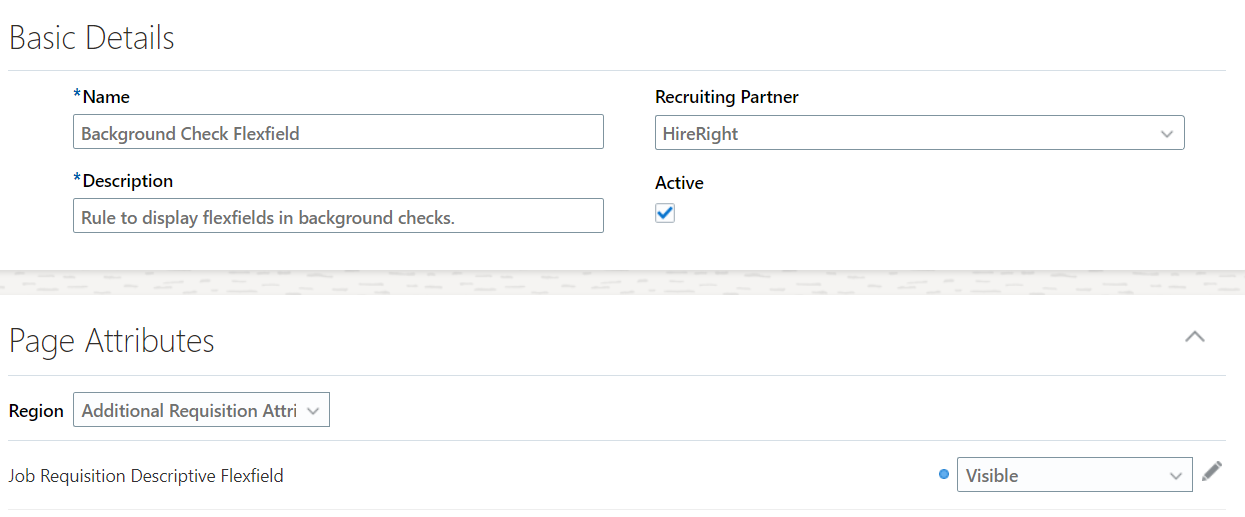The height and width of the screenshot is (517, 1245).
Task: Collapse the Page Attributes section
Action: [1194, 337]
